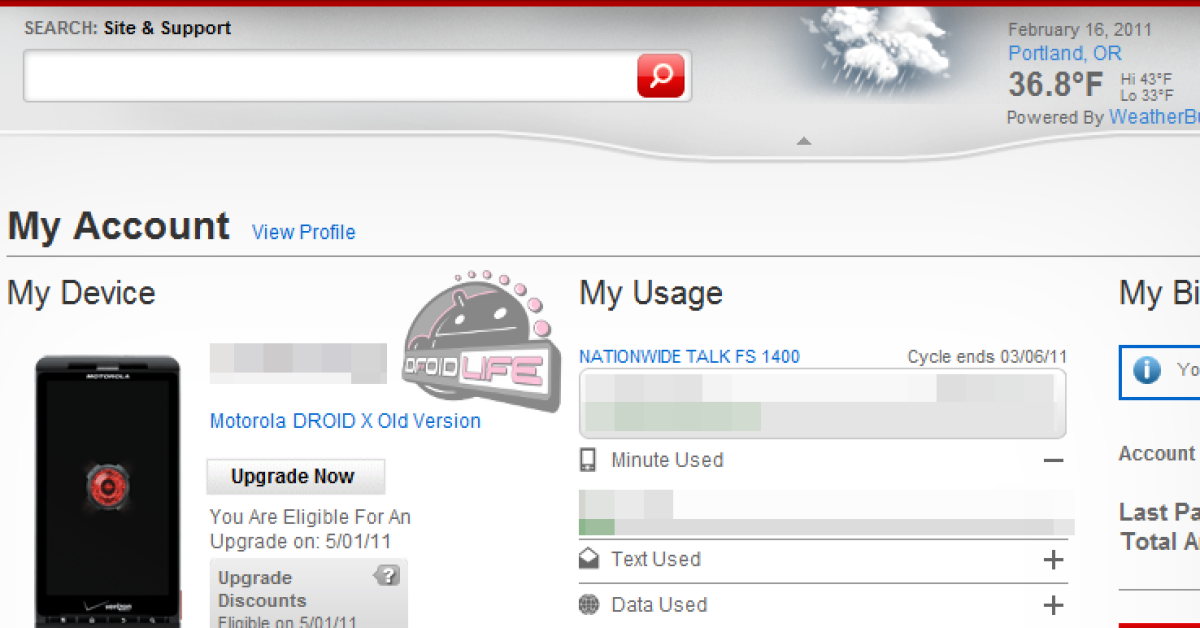The image size is (1200, 628).
Task: Click the Upgrade Discounts panel title
Action: coord(262,589)
